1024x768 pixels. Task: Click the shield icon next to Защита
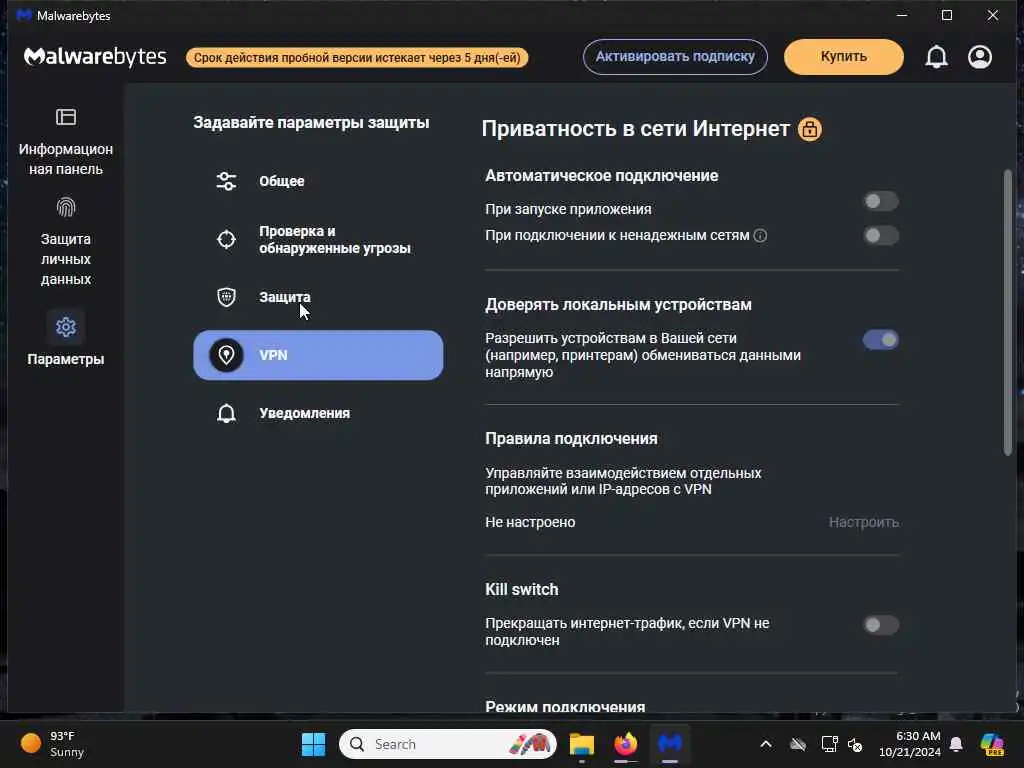coord(227,297)
